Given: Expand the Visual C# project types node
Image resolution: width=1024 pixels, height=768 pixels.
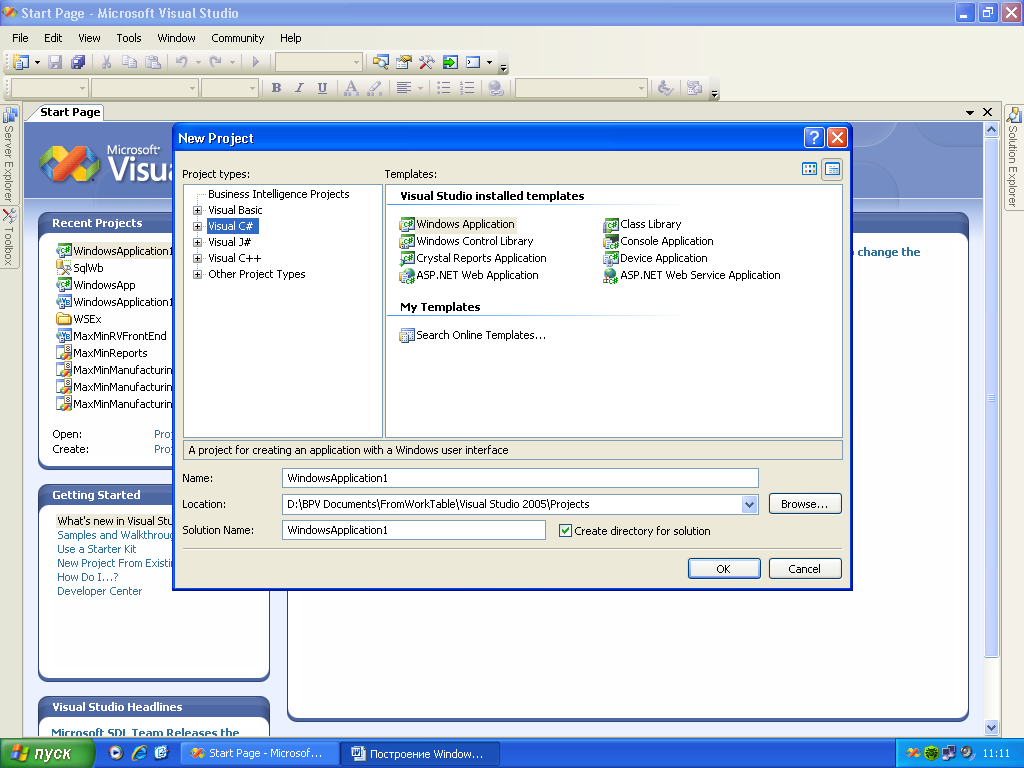Looking at the screenshot, I should click(197, 226).
